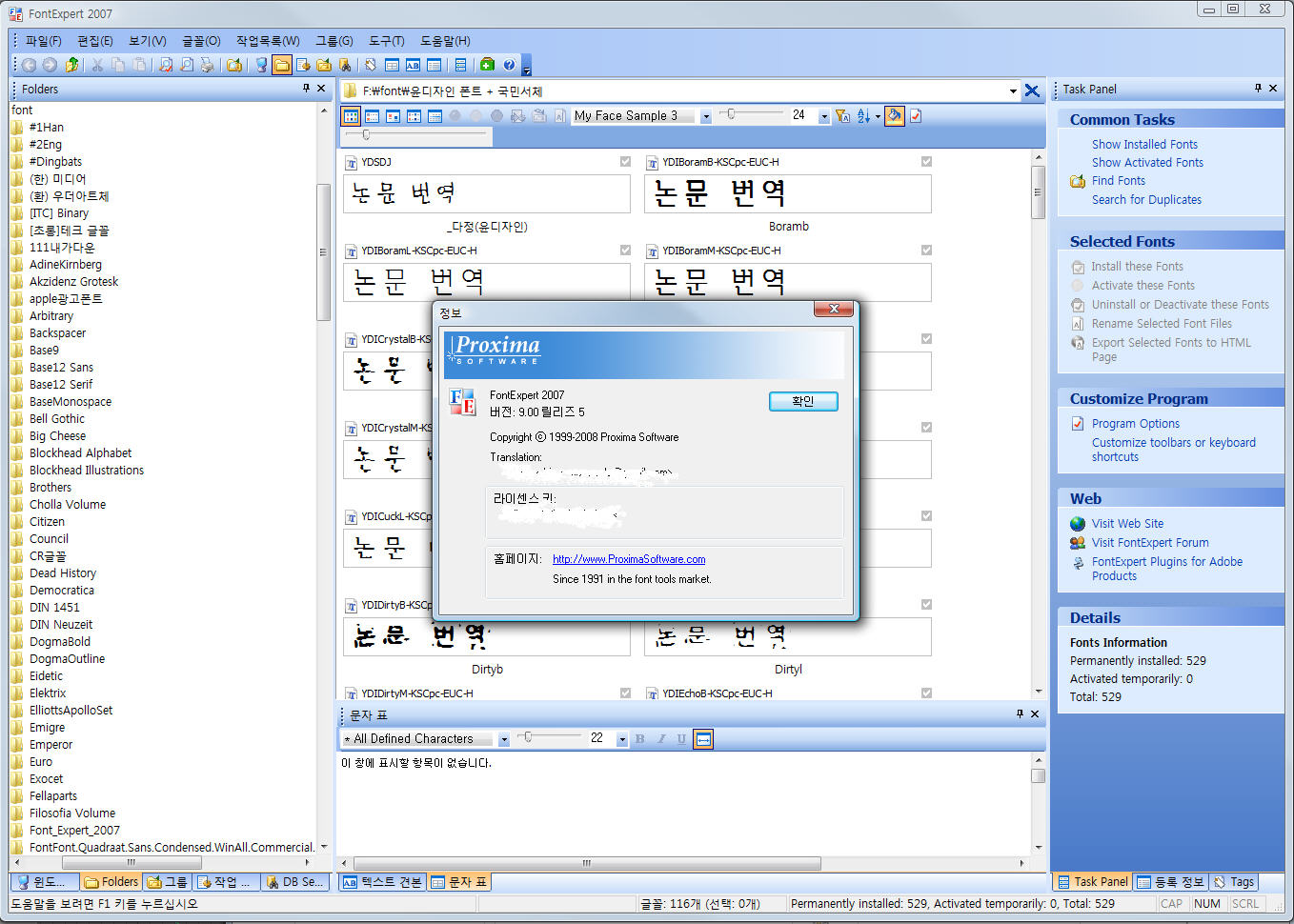
Task: Click the filter funnel icon in the font list toolbar
Action: 842,116
